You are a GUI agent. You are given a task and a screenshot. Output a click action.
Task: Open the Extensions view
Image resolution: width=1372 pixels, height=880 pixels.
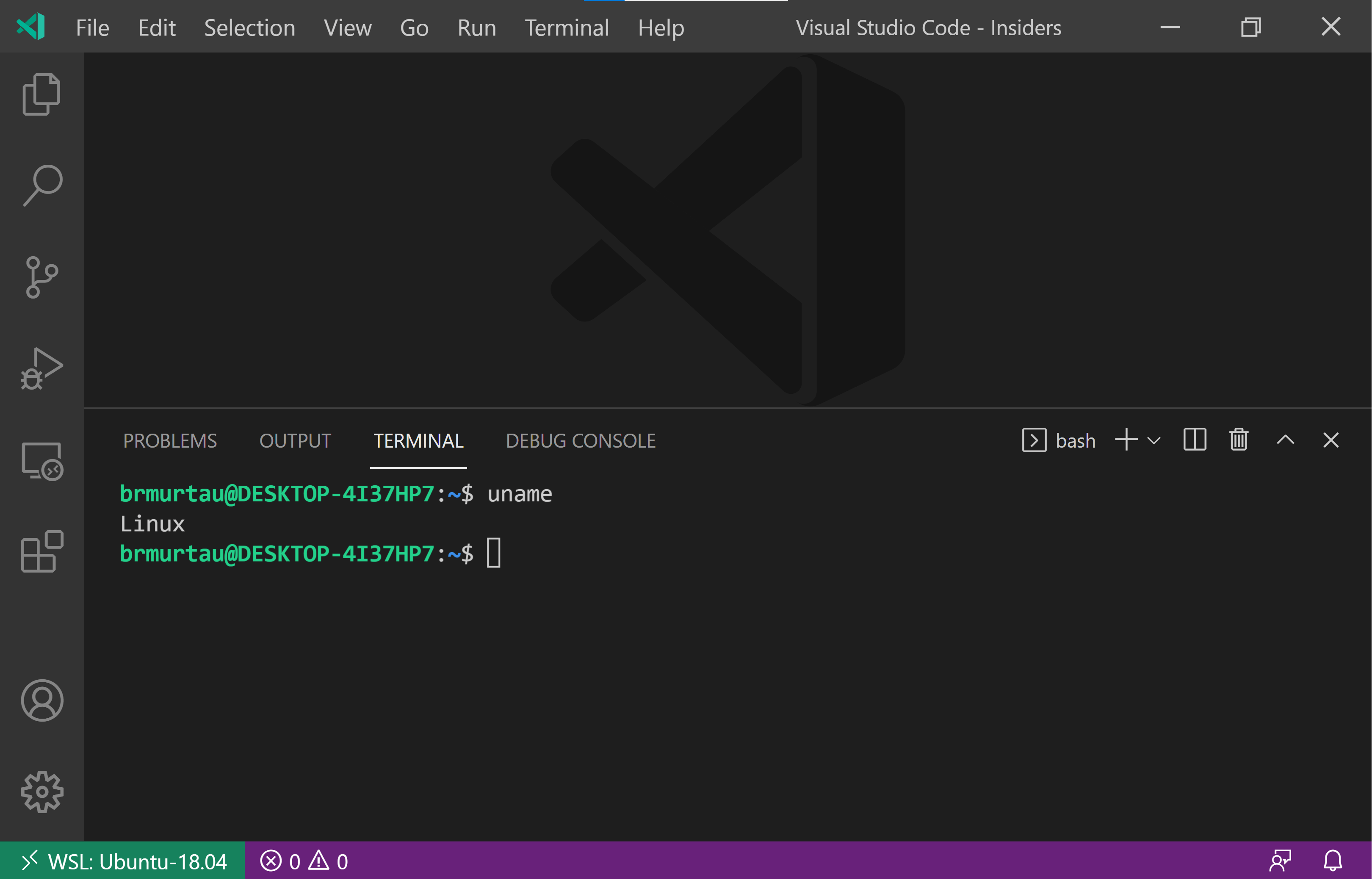tap(42, 551)
